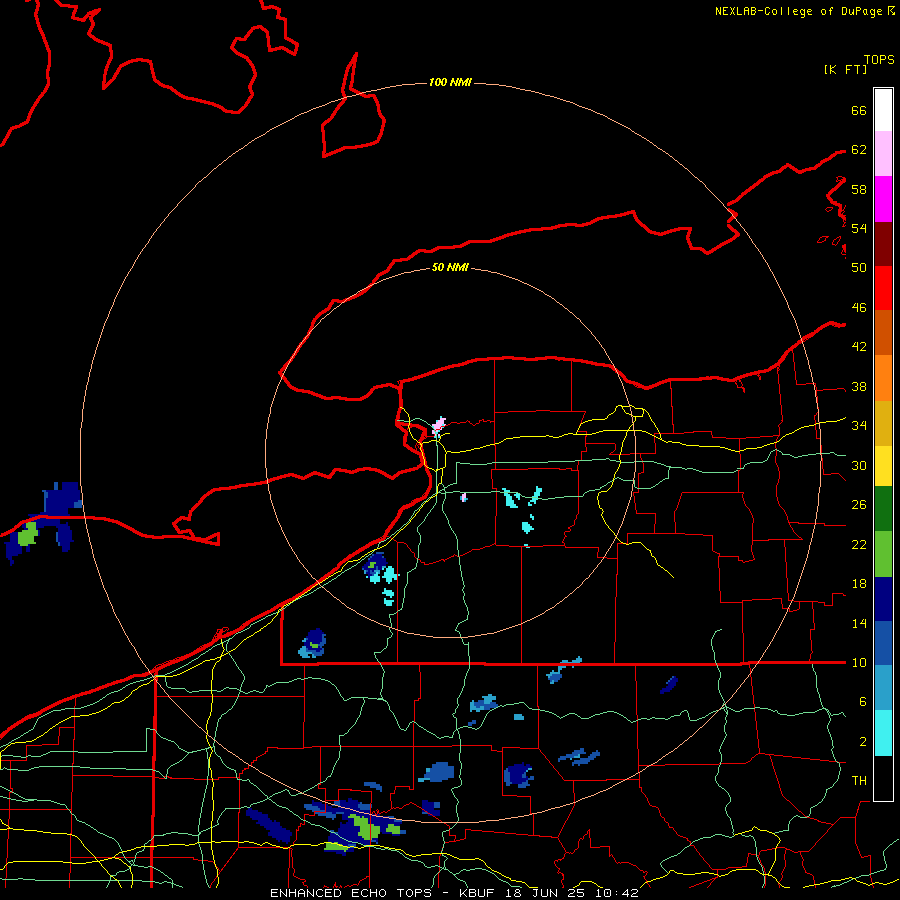Click the 14 value on the legend
900x900 pixels.
pyautogui.click(x=859, y=623)
